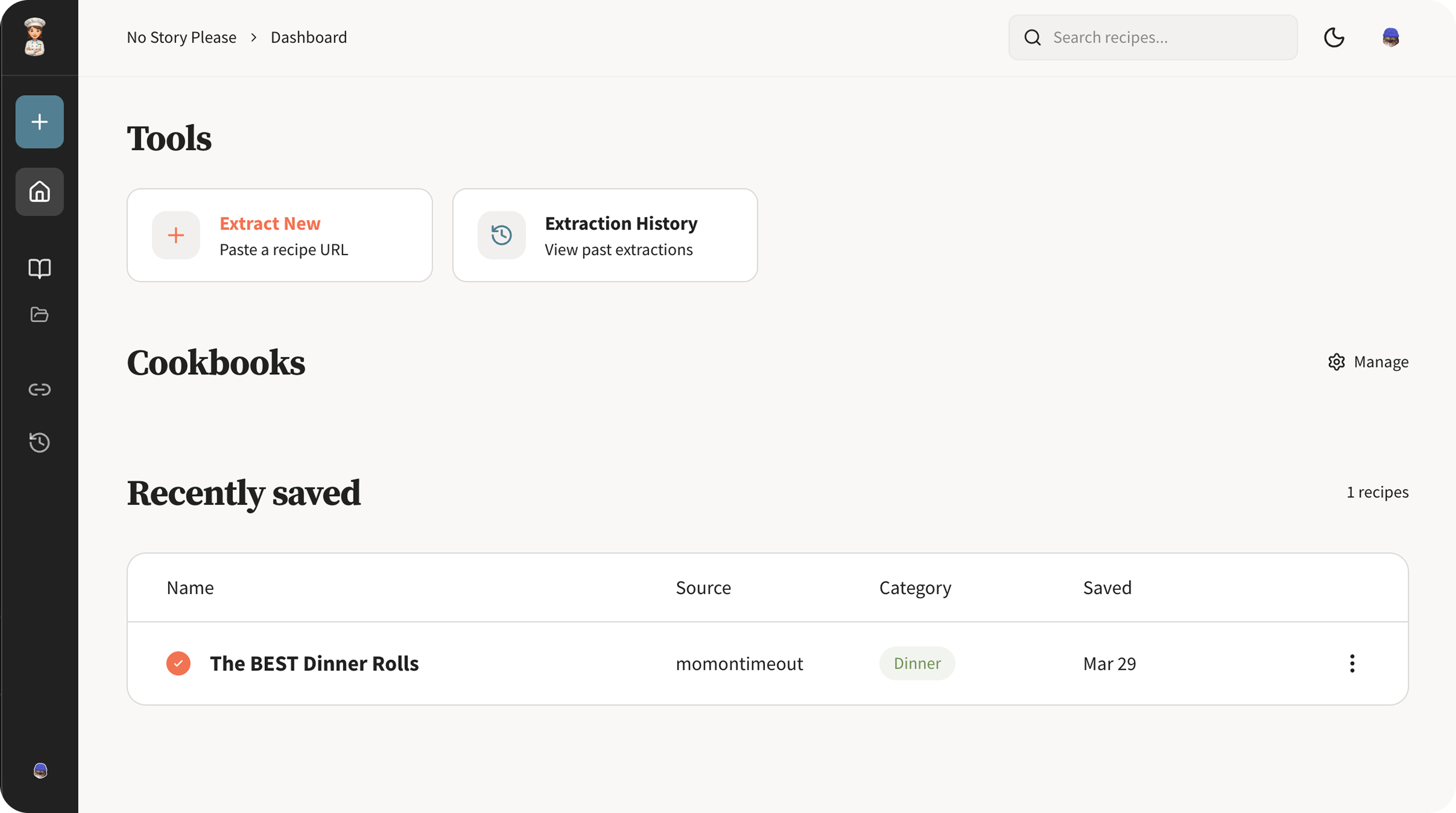Toggle dark mode with the moon icon
The image size is (1456, 813).
click(x=1334, y=38)
